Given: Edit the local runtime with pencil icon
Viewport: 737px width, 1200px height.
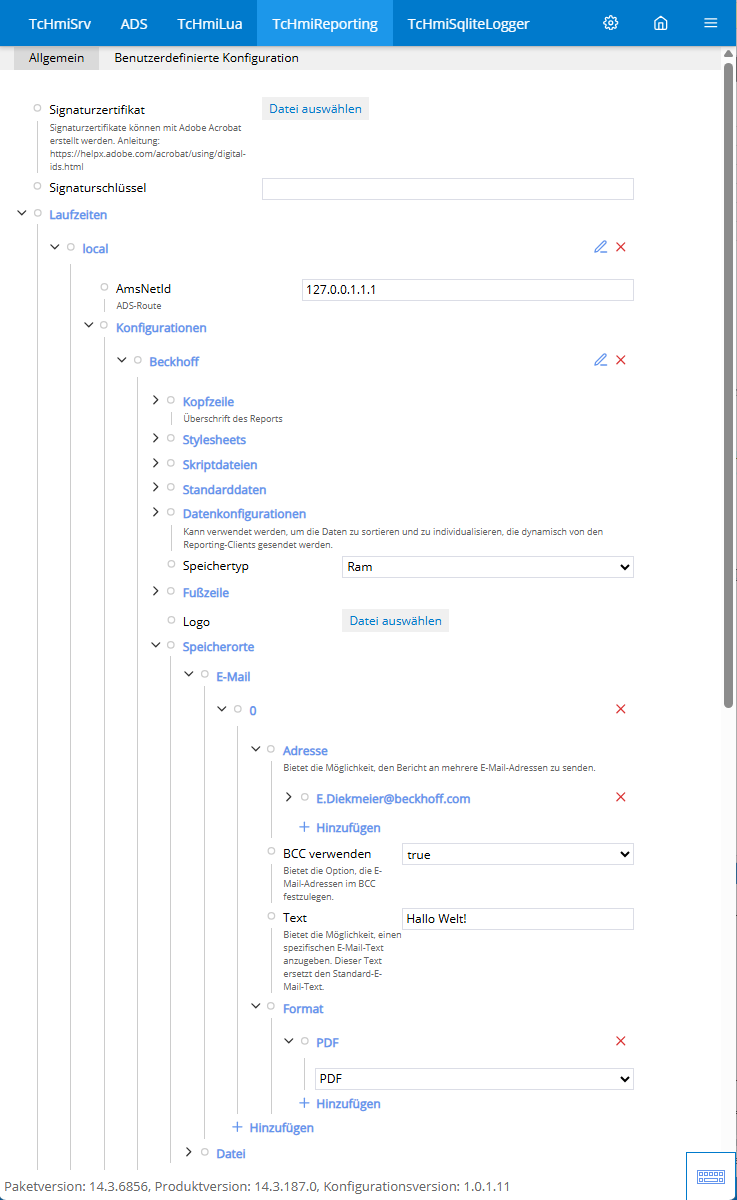Looking at the screenshot, I should point(600,247).
